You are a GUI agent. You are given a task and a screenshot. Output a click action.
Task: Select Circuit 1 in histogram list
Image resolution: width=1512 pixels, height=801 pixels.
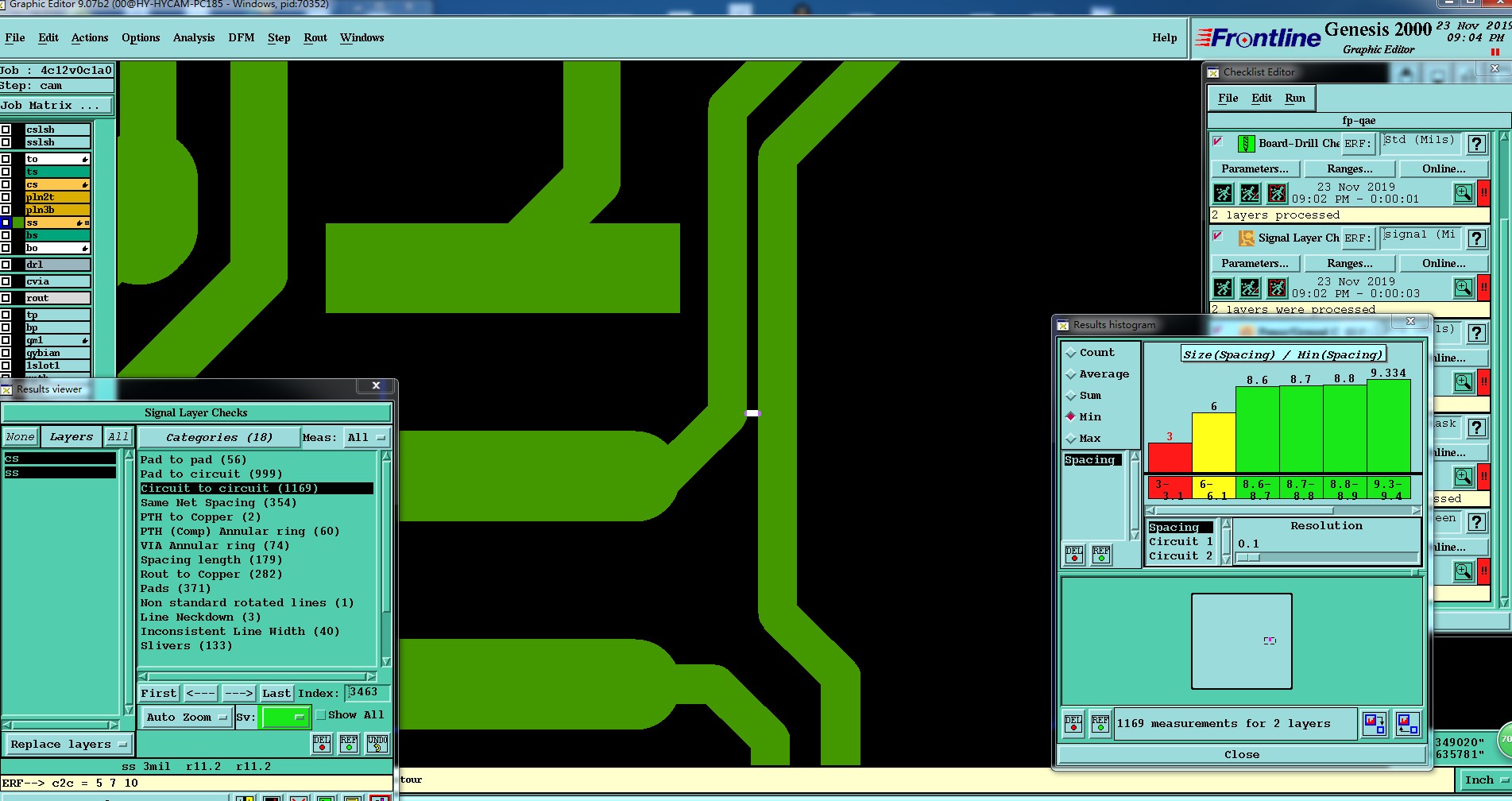point(1181,541)
